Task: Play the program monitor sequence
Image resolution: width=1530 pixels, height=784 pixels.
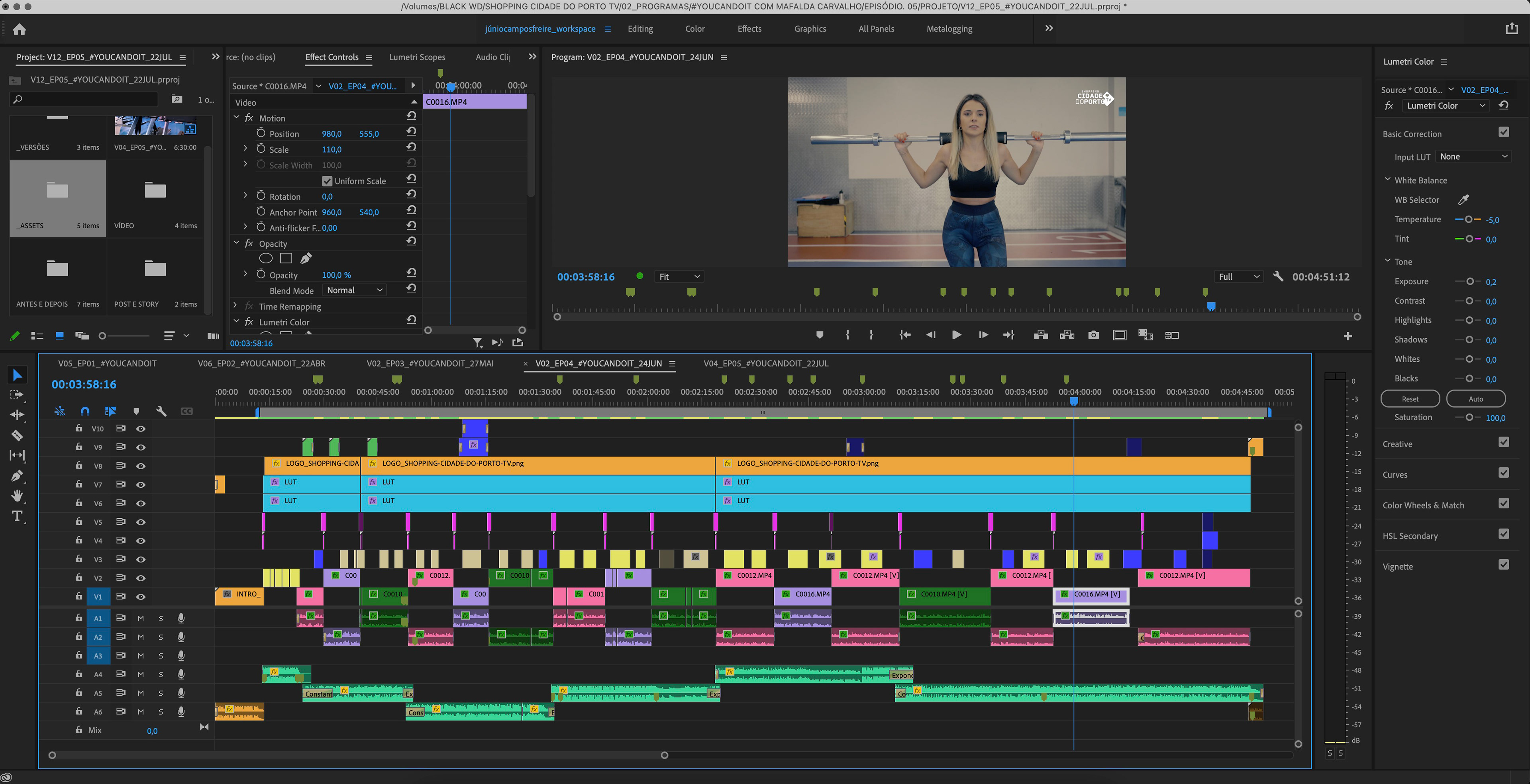Action: (x=956, y=335)
